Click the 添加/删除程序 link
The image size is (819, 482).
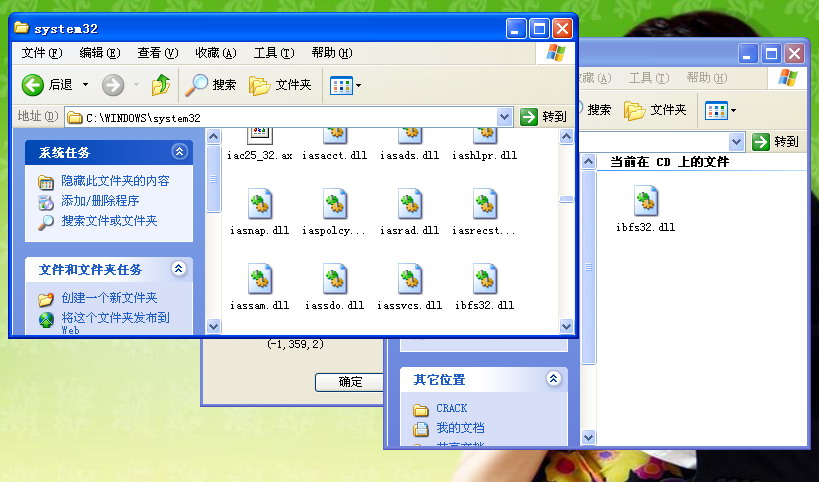[100, 201]
